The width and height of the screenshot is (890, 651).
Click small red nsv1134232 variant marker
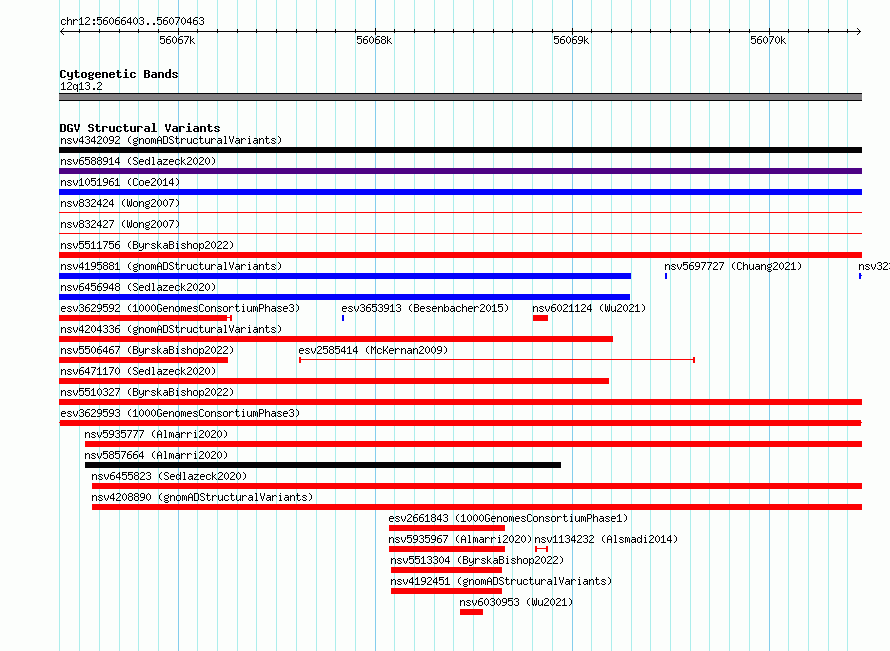(x=541, y=549)
